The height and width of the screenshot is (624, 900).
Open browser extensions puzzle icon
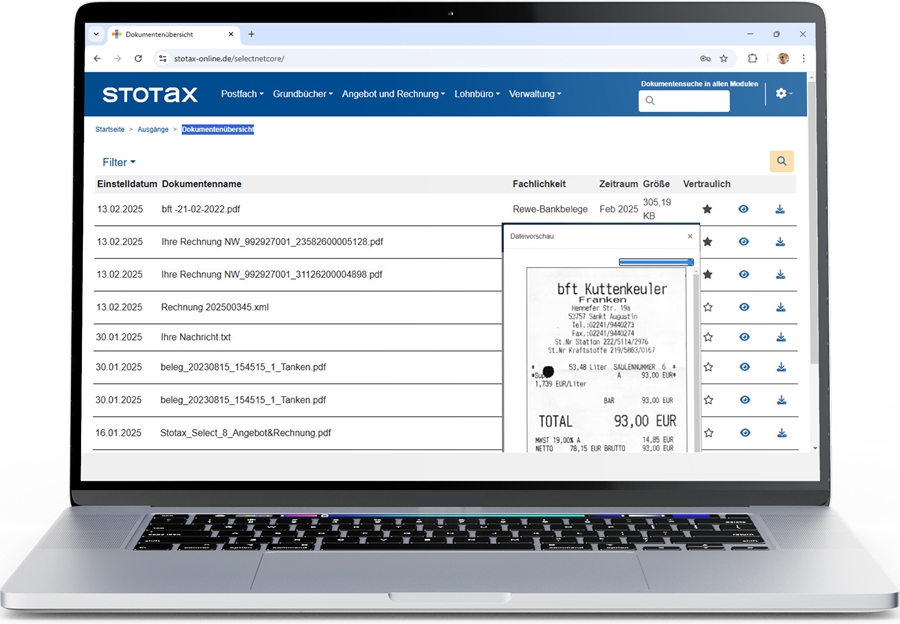coord(752,58)
